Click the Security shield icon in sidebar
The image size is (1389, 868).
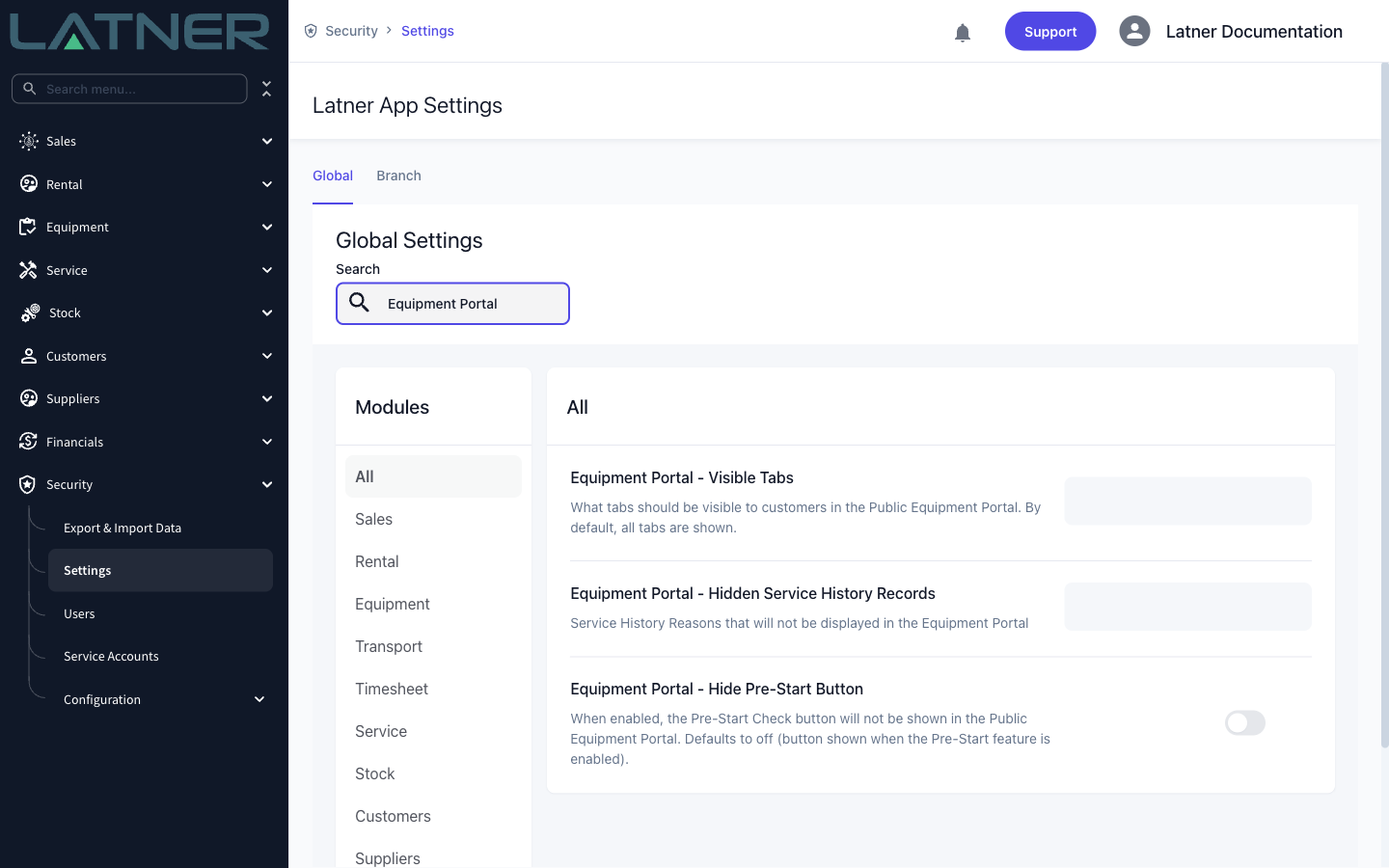point(28,484)
